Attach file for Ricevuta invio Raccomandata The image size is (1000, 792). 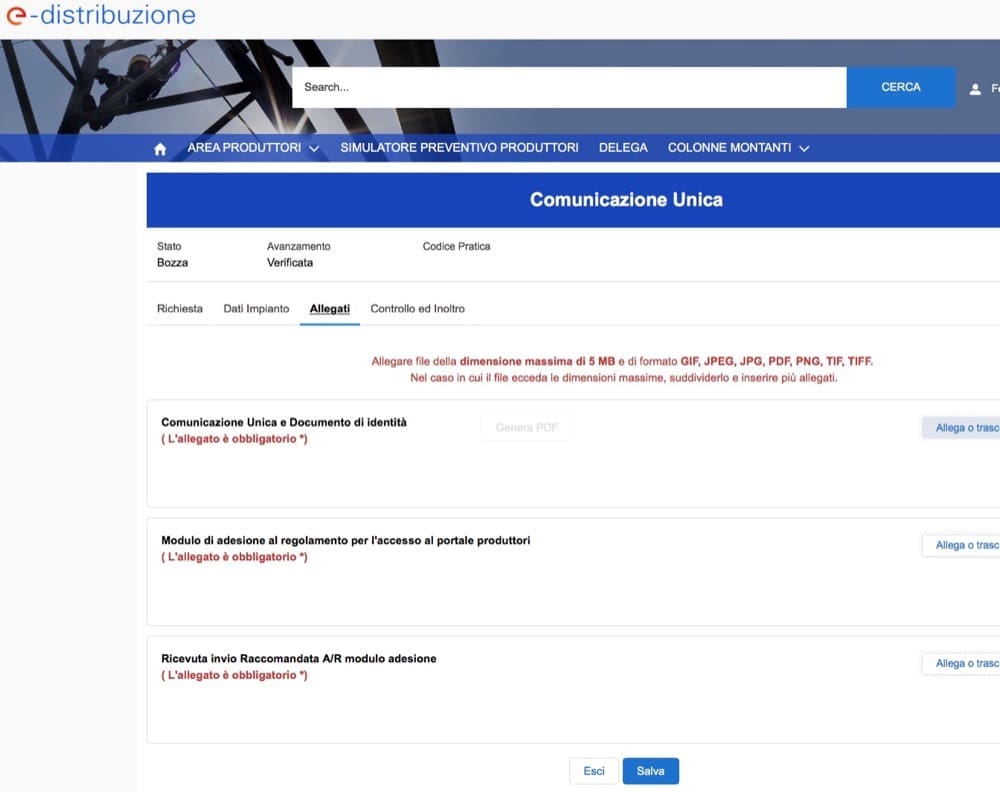pyautogui.click(x=962, y=664)
